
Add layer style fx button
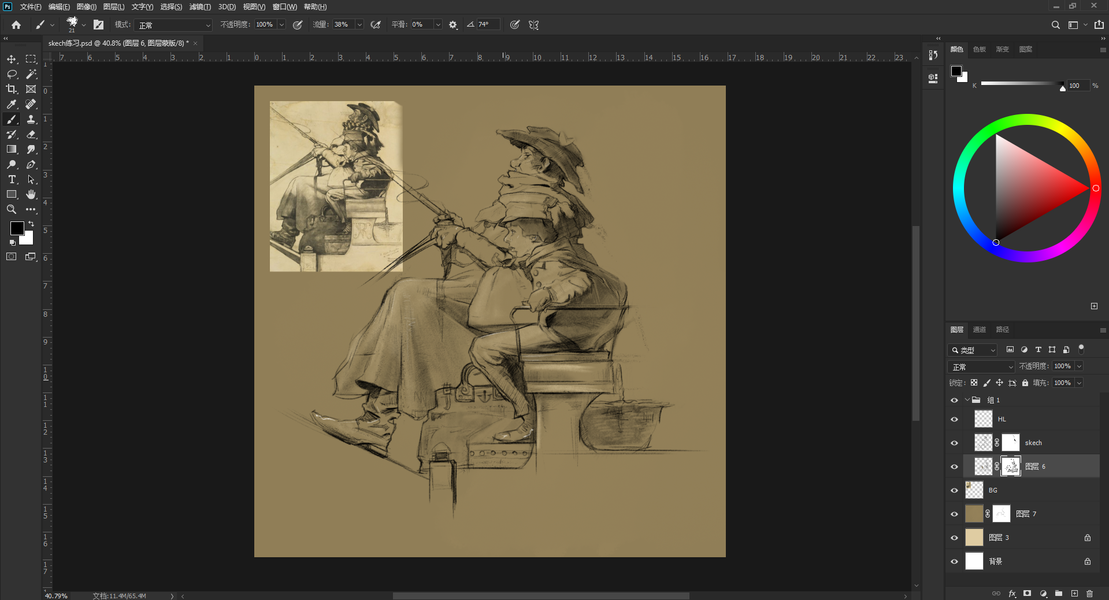(1012, 594)
